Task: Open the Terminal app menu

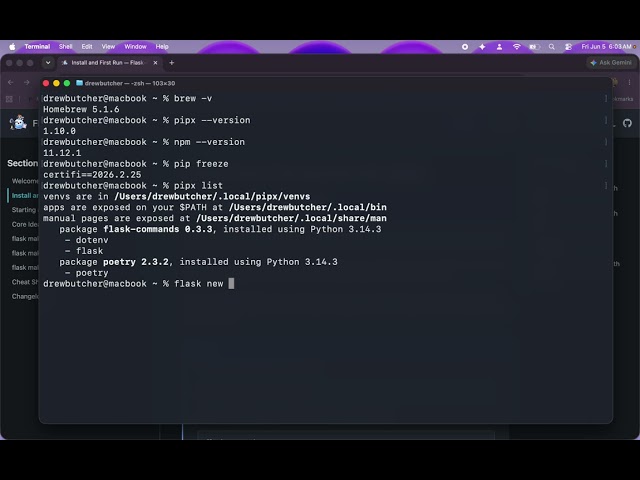Action: (37, 47)
